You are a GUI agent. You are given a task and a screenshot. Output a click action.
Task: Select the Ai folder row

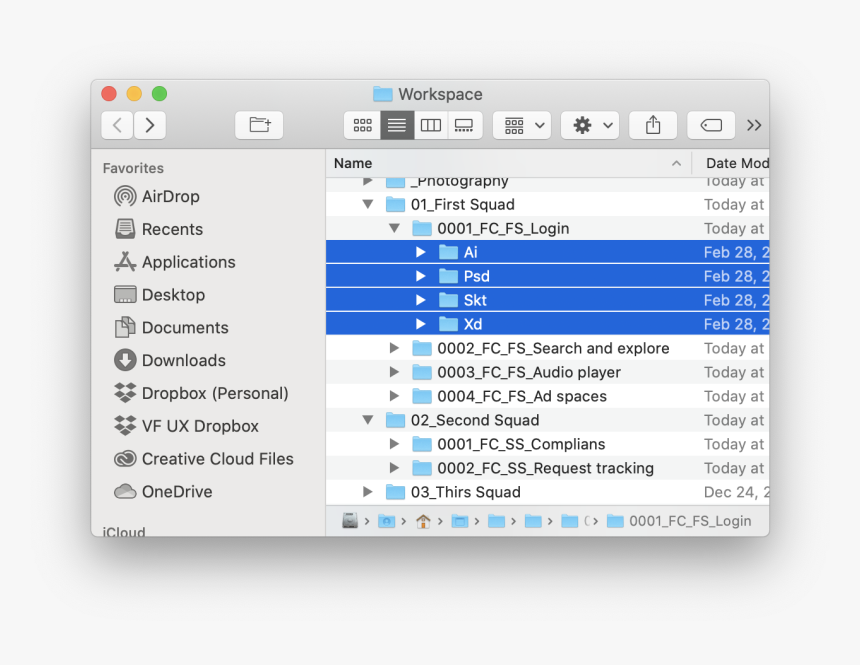547,252
